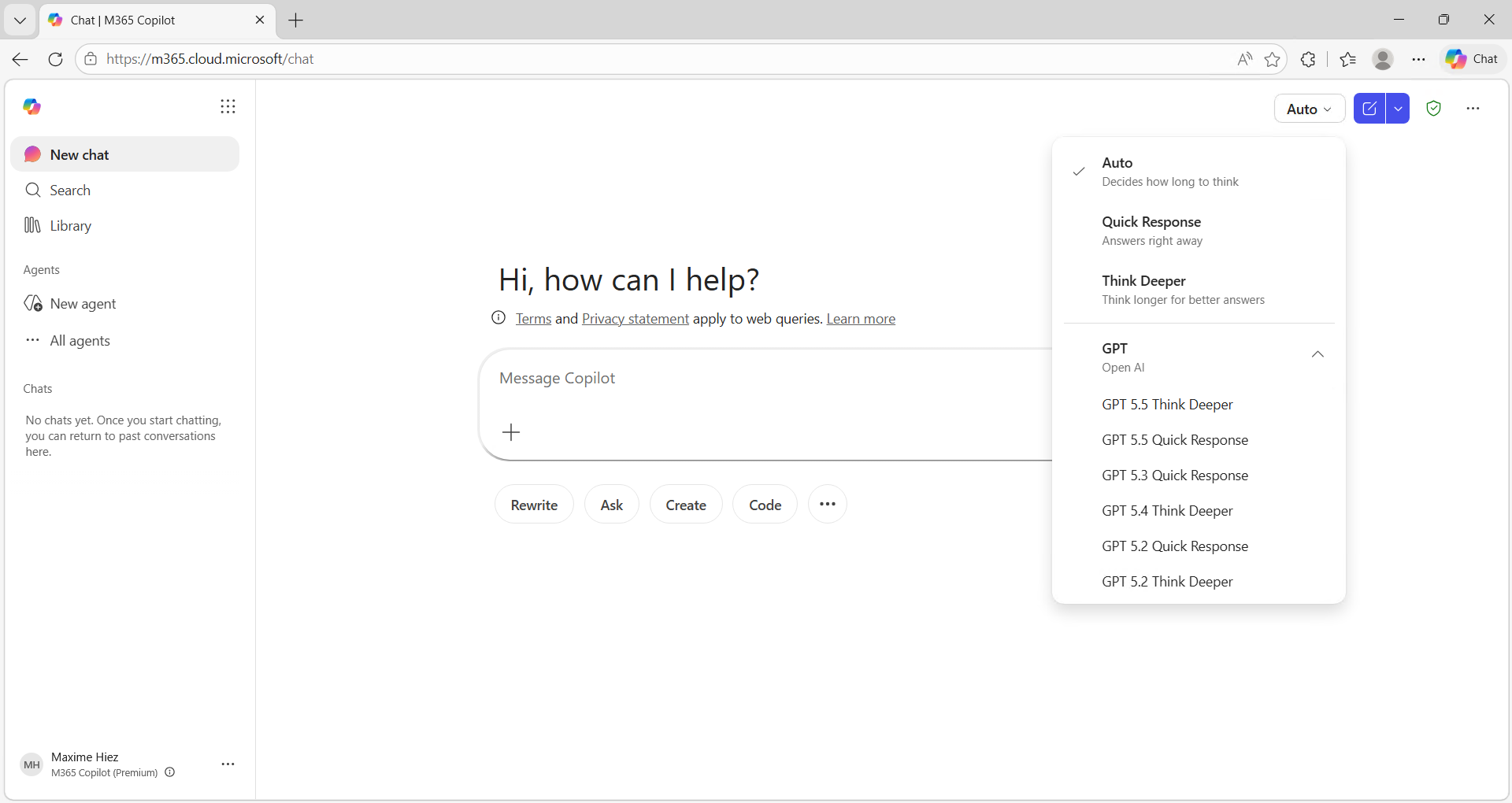Screen dimensions: 1512x803
Task: Start a New chat from the sidebar
Action: click(125, 154)
